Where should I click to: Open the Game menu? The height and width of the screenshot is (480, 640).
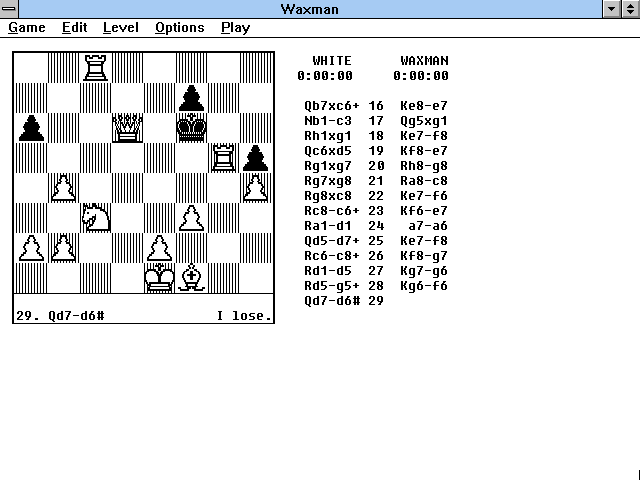27,28
